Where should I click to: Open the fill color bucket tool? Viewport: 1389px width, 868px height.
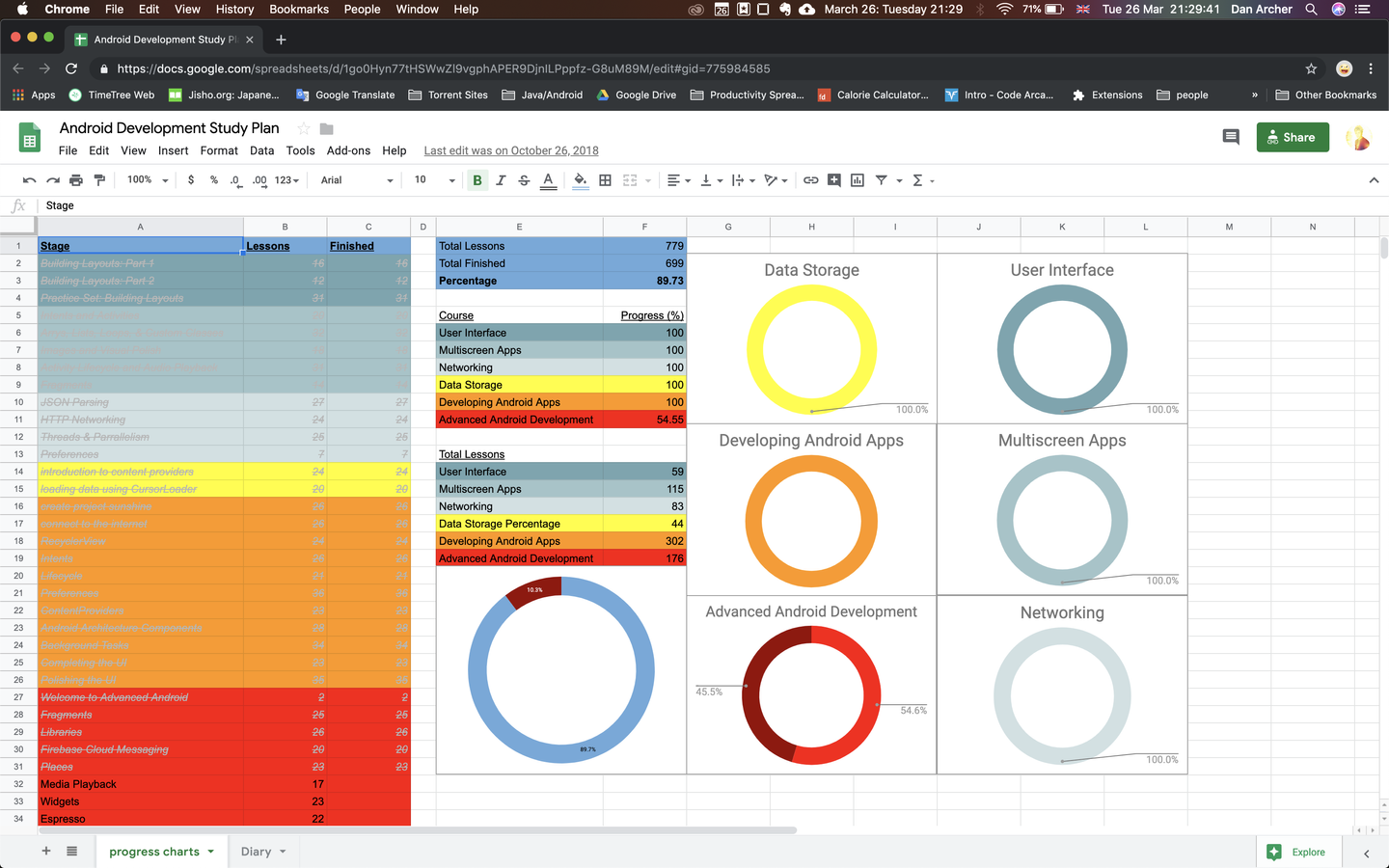coord(580,180)
